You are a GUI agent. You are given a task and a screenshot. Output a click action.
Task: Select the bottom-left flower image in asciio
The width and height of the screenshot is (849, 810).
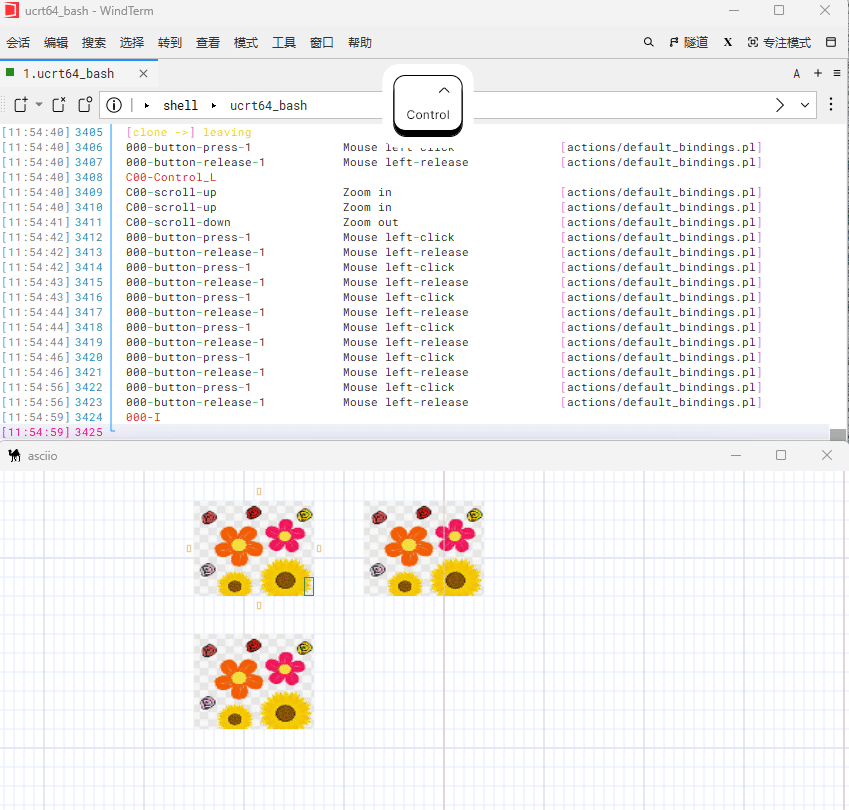pyautogui.click(x=254, y=682)
